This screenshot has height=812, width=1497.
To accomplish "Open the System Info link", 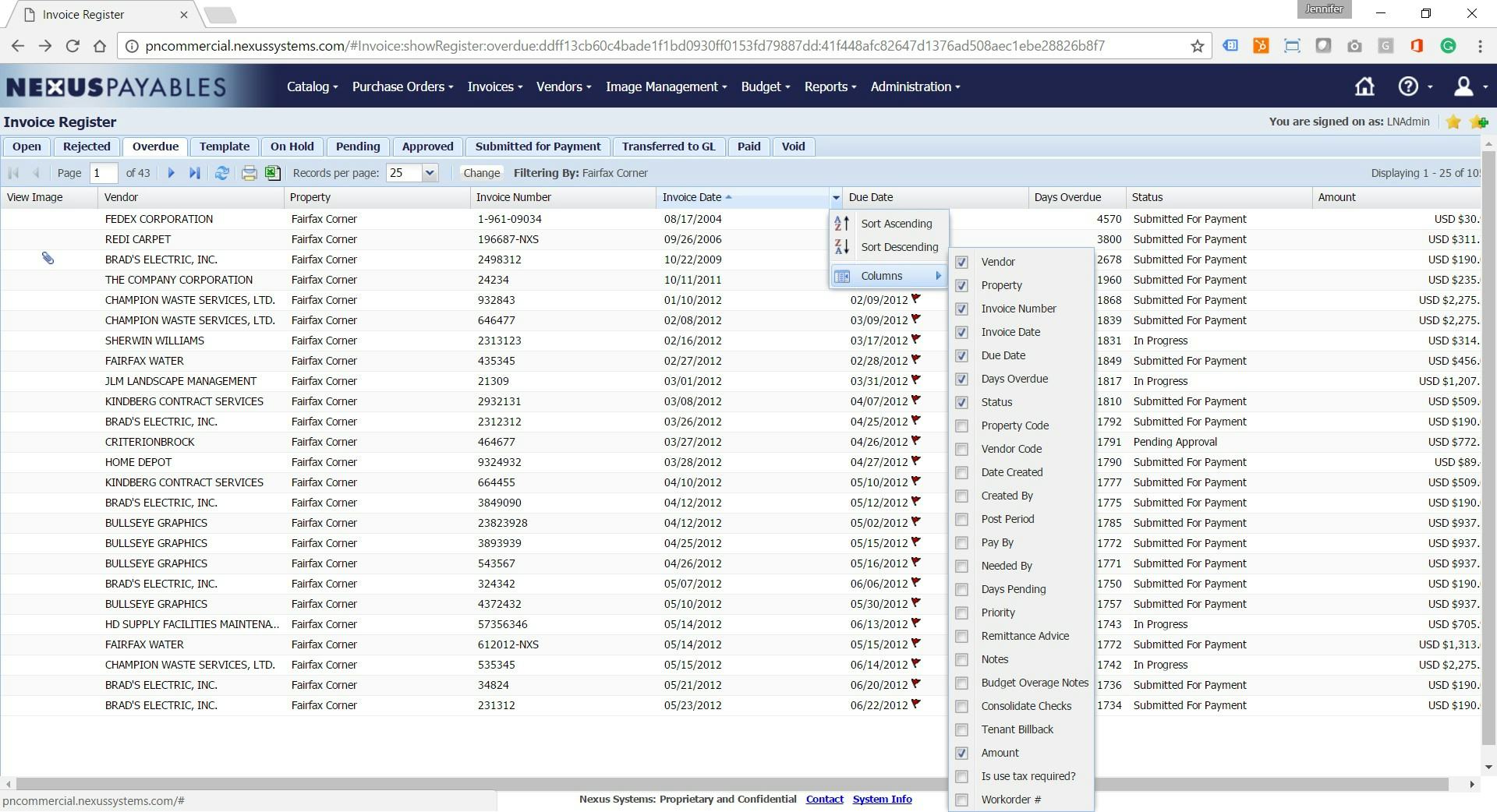I will click(882, 800).
